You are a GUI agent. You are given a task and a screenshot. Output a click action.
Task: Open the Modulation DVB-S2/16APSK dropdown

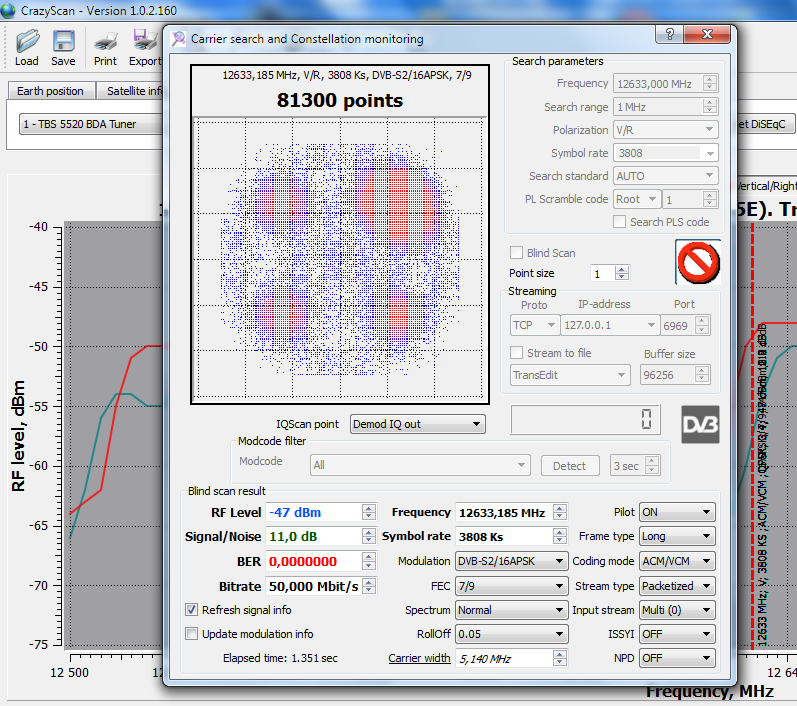pos(511,561)
